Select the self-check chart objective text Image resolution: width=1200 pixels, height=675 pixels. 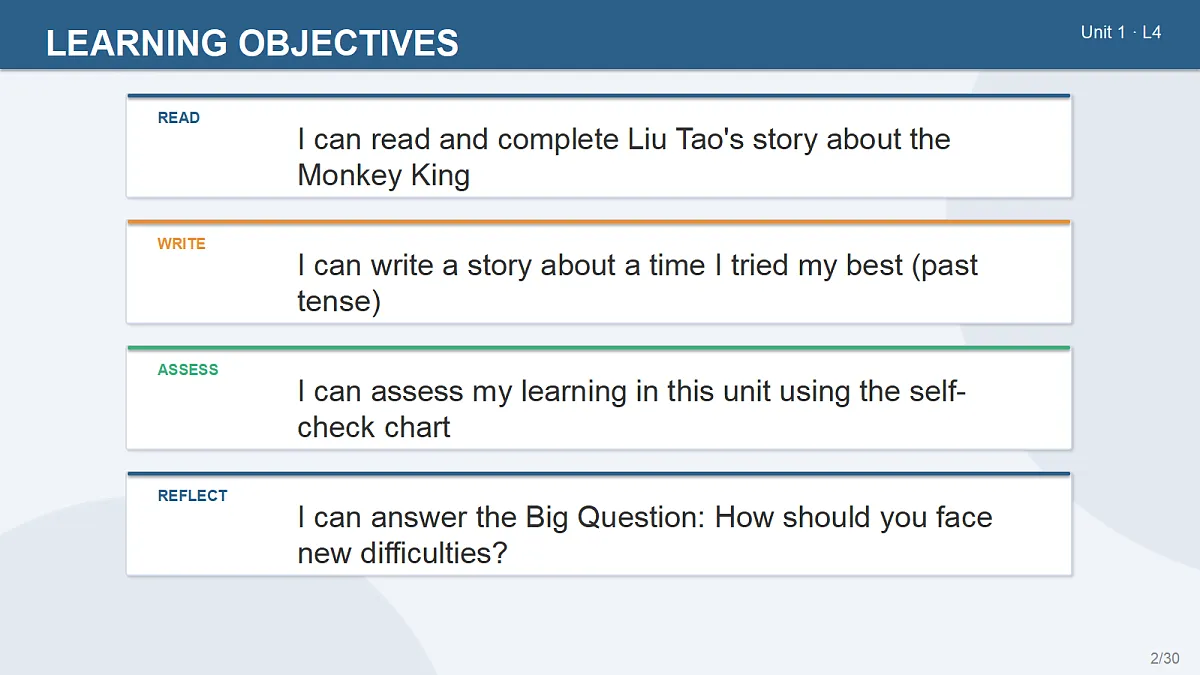tap(631, 409)
